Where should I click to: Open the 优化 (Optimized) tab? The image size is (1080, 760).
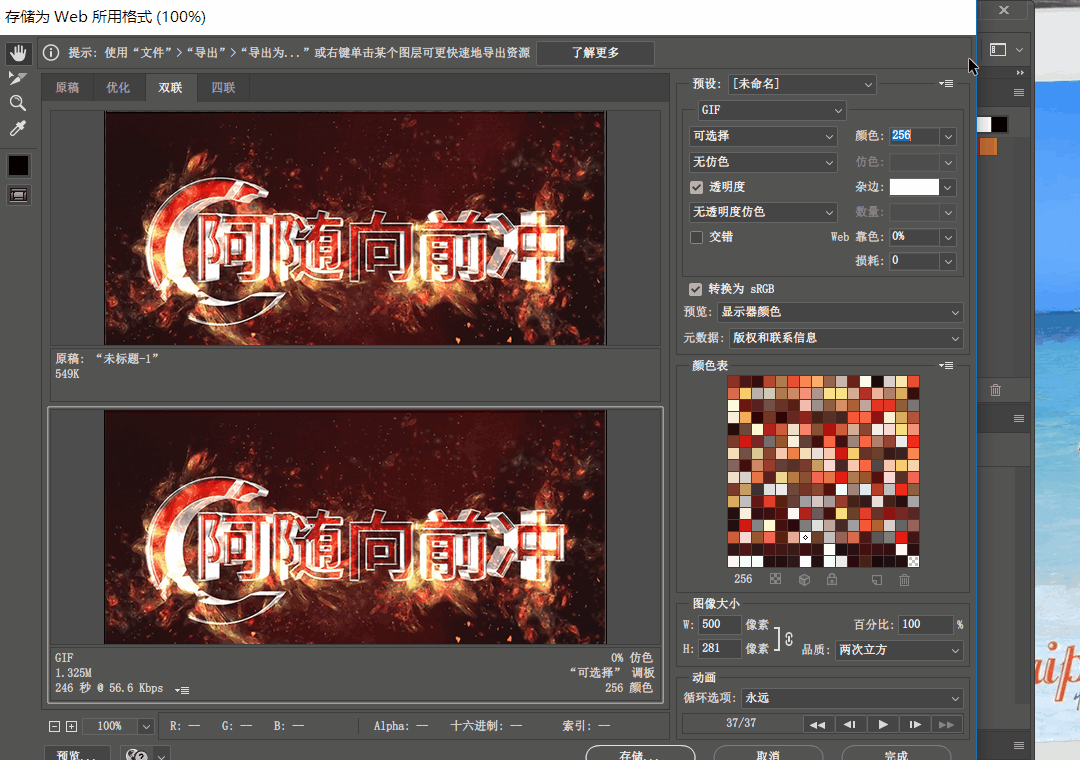(x=118, y=87)
